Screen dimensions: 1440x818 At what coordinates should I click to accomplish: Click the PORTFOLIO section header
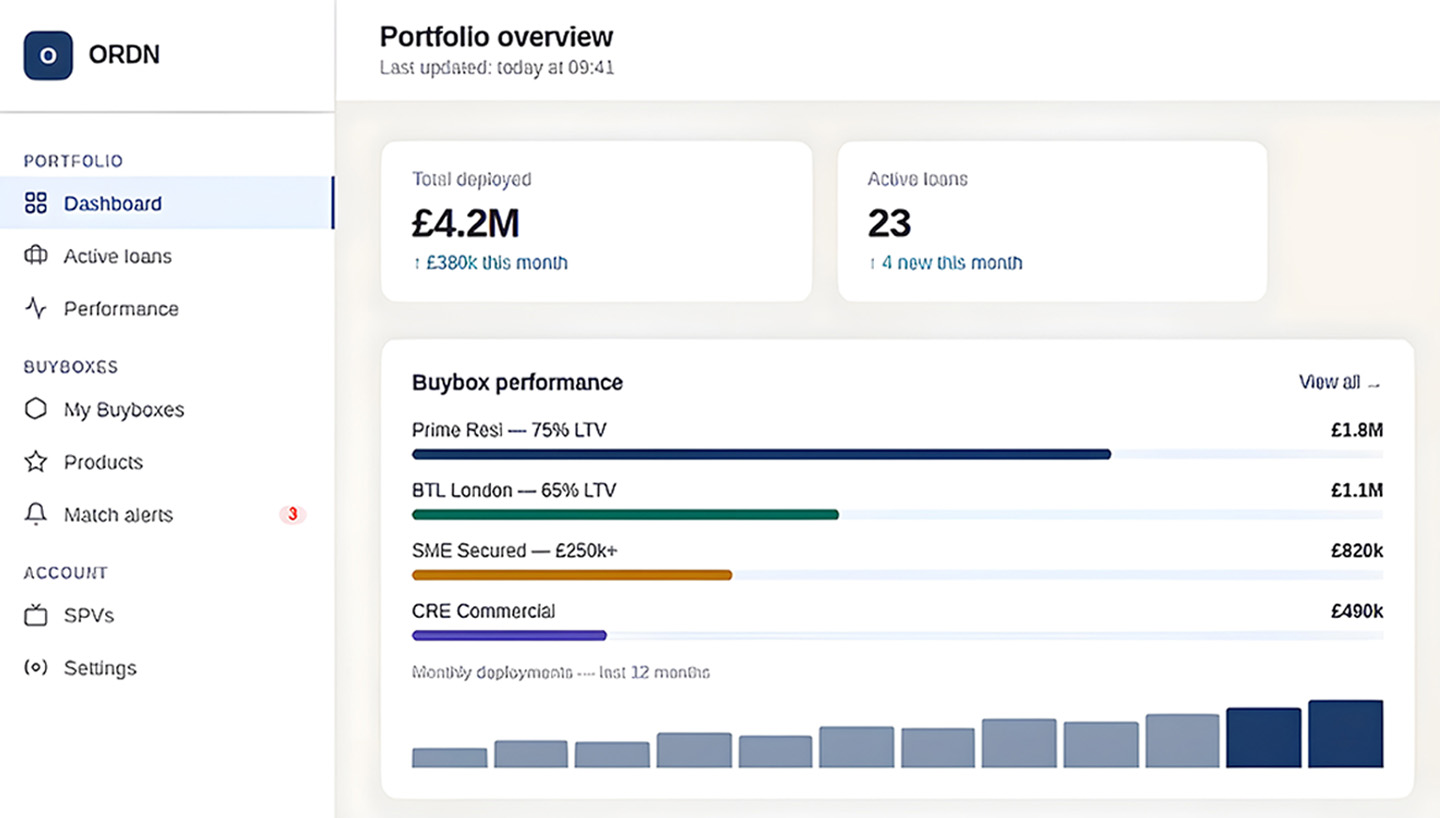[x=74, y=161]
